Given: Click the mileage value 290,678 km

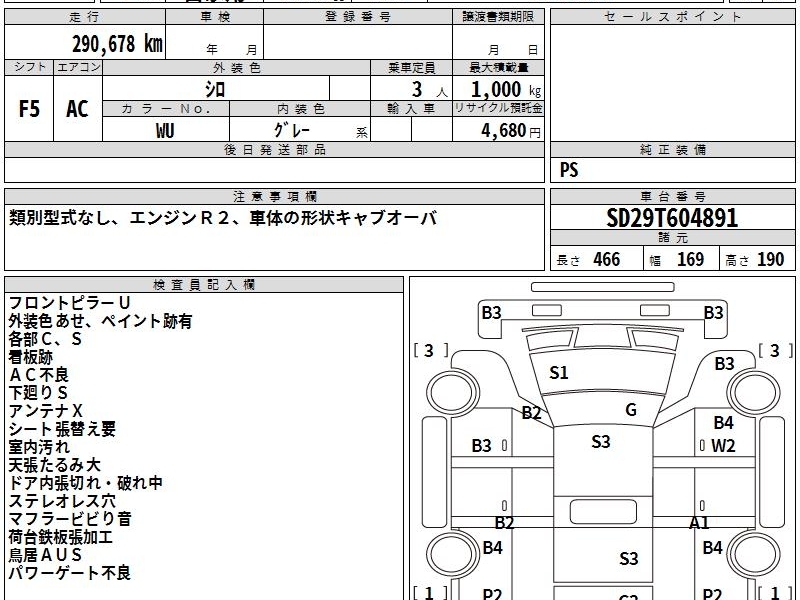Looking at the screenshot, I should pos(117,44).
